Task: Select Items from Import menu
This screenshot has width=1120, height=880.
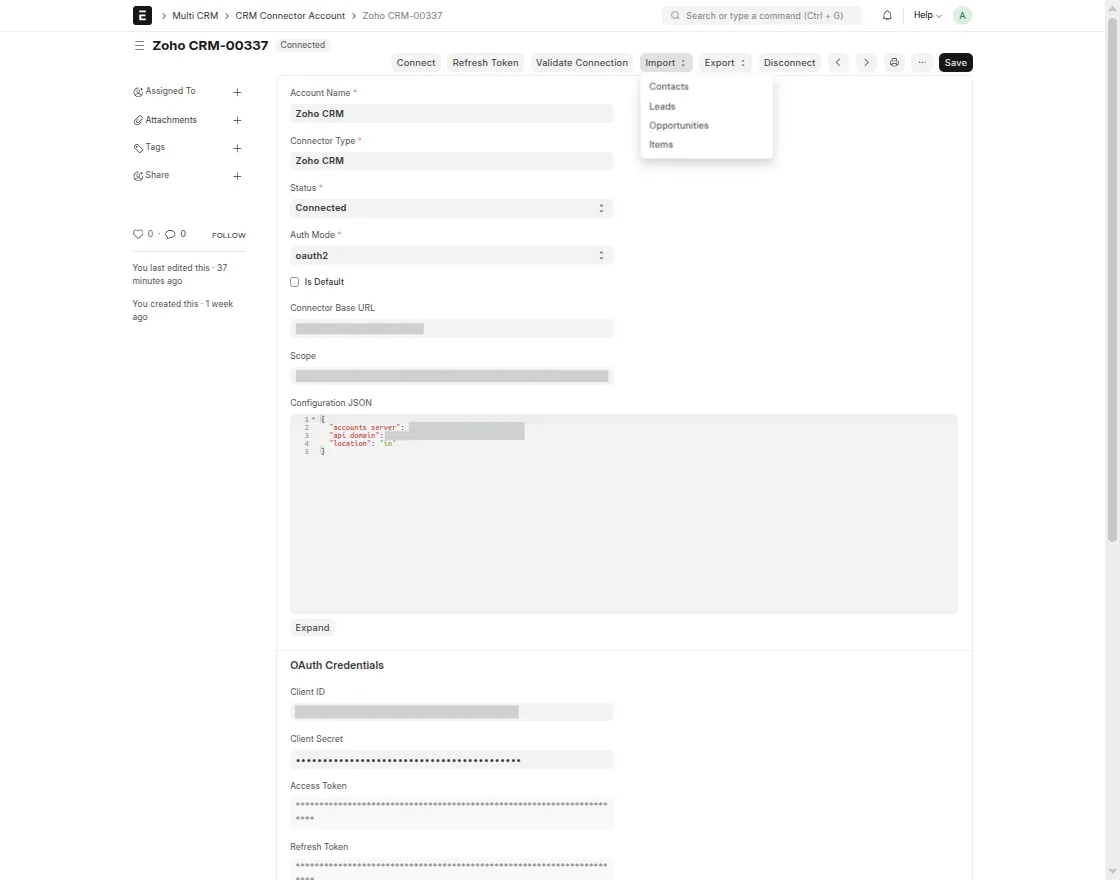Action: (x=661, y=144)
